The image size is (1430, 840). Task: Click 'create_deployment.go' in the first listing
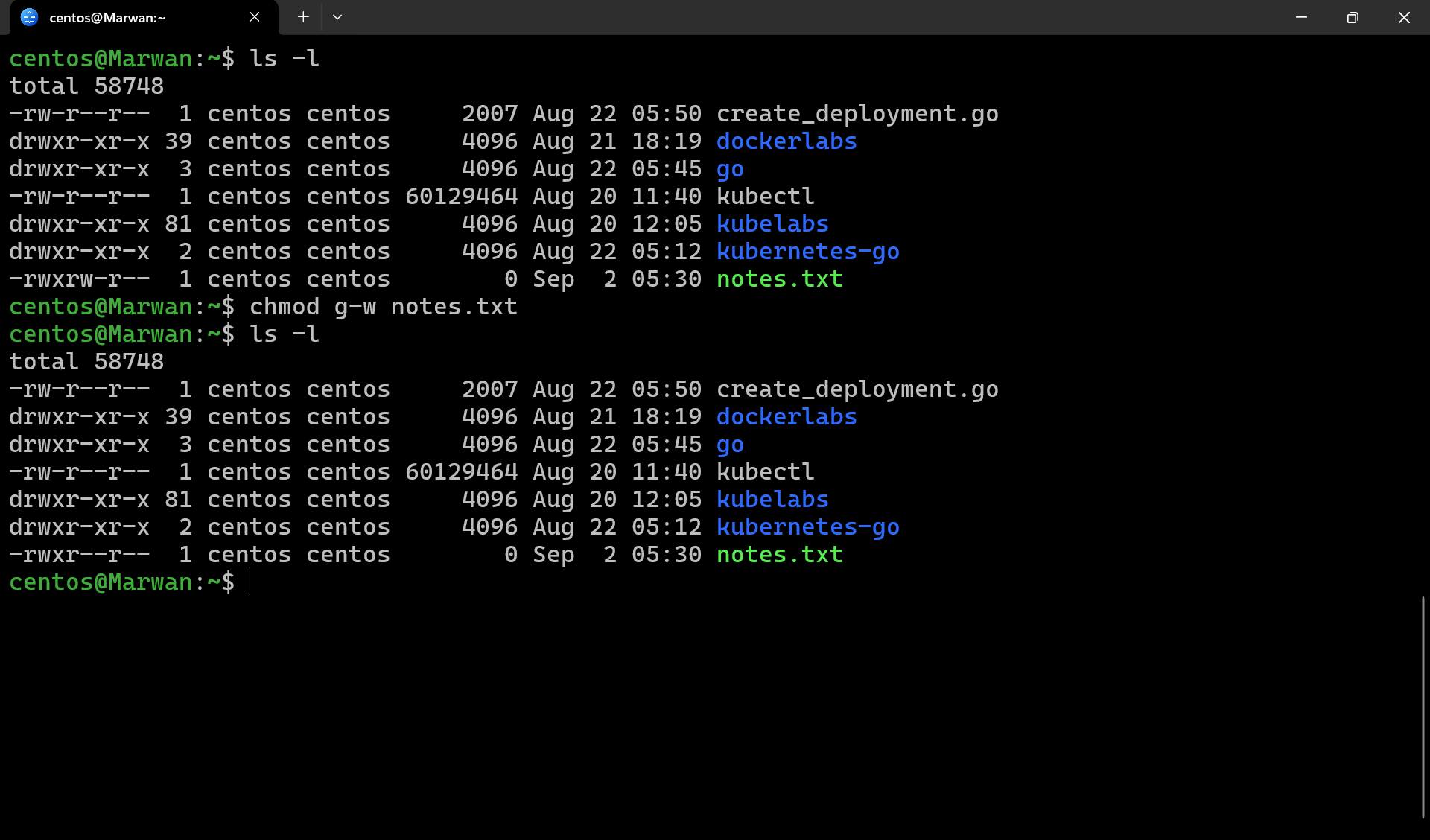(x=857, y=114)
